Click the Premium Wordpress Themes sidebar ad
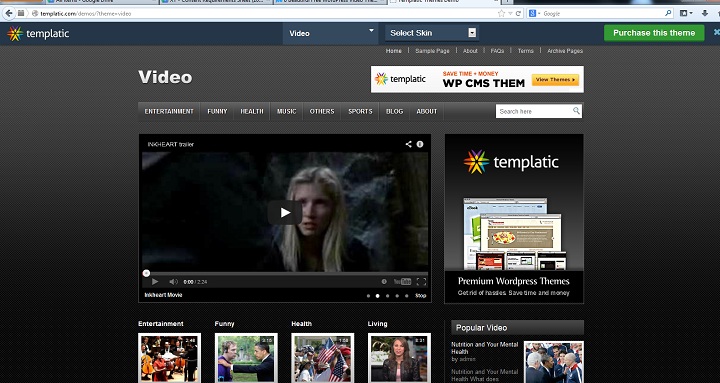The image size is (720, 383). [514, 219]
